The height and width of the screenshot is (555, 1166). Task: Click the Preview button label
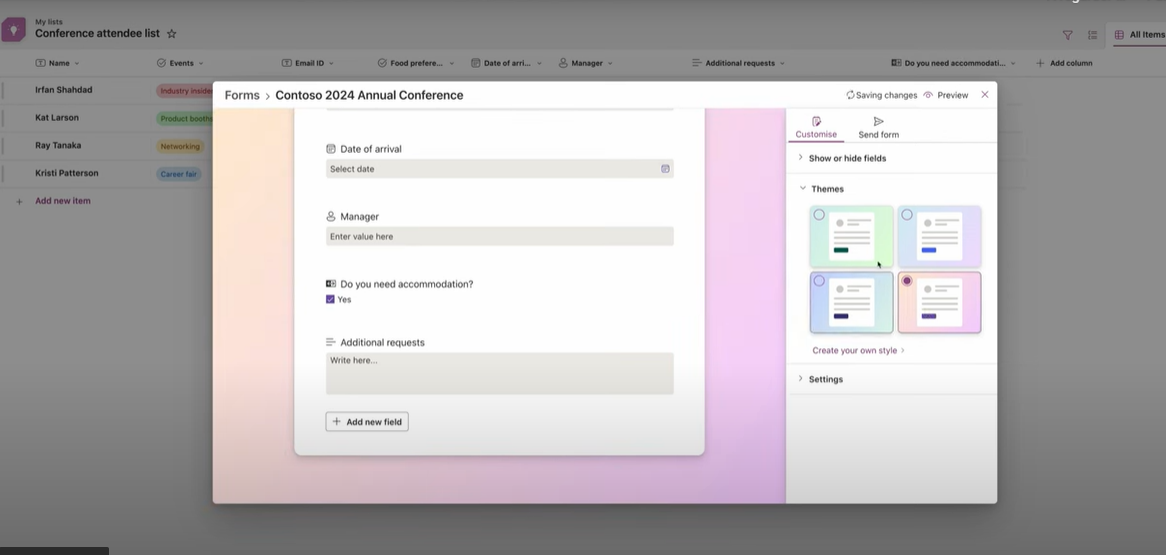coord(953,95)
